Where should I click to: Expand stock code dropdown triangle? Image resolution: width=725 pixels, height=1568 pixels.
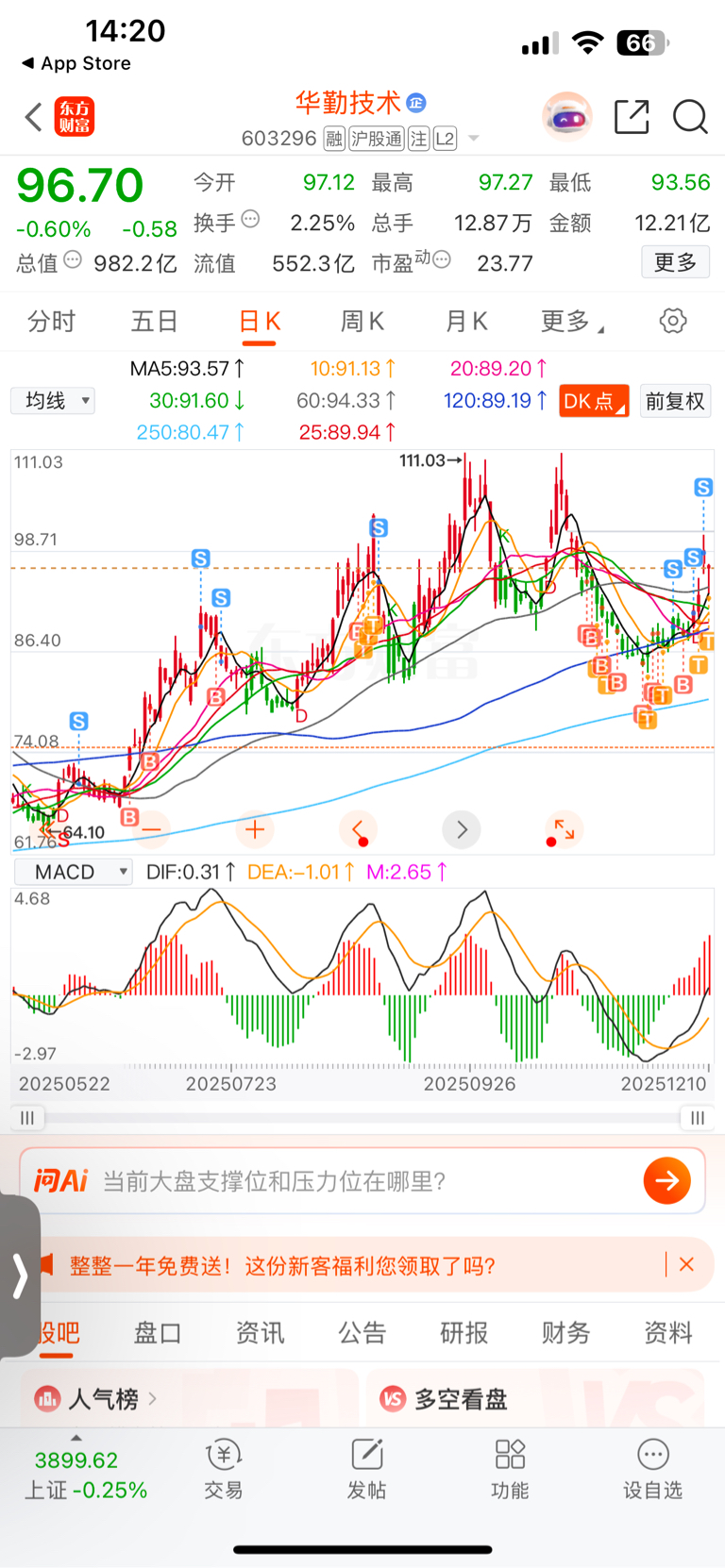(x=474, y=139)
